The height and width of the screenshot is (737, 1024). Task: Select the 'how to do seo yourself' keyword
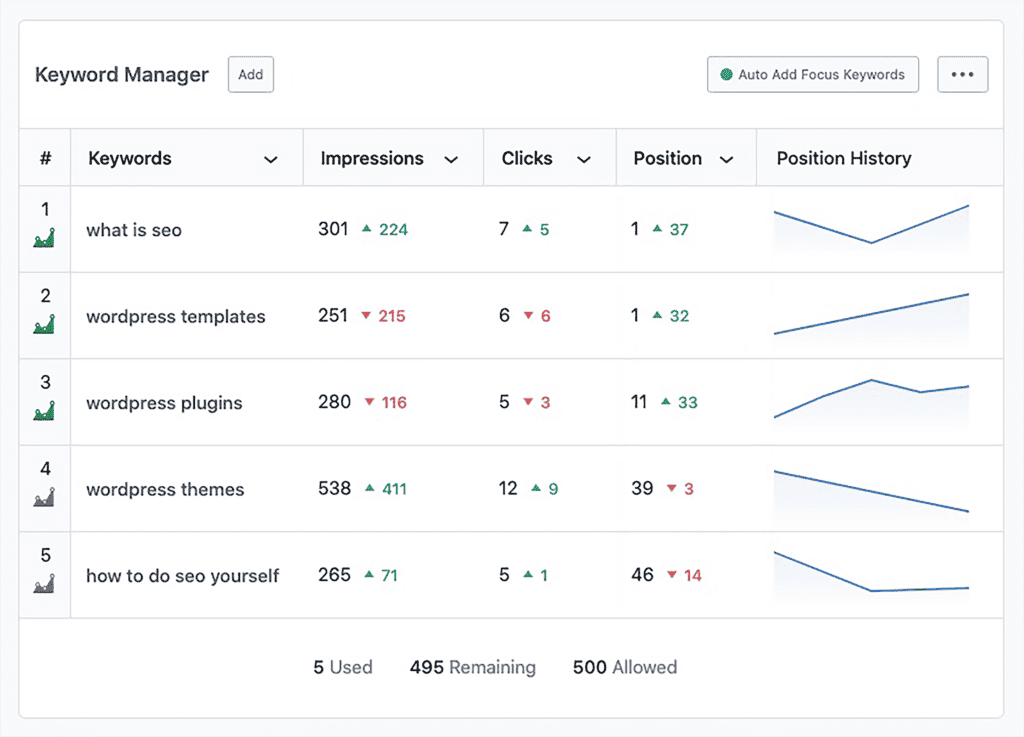coord(183,576)
